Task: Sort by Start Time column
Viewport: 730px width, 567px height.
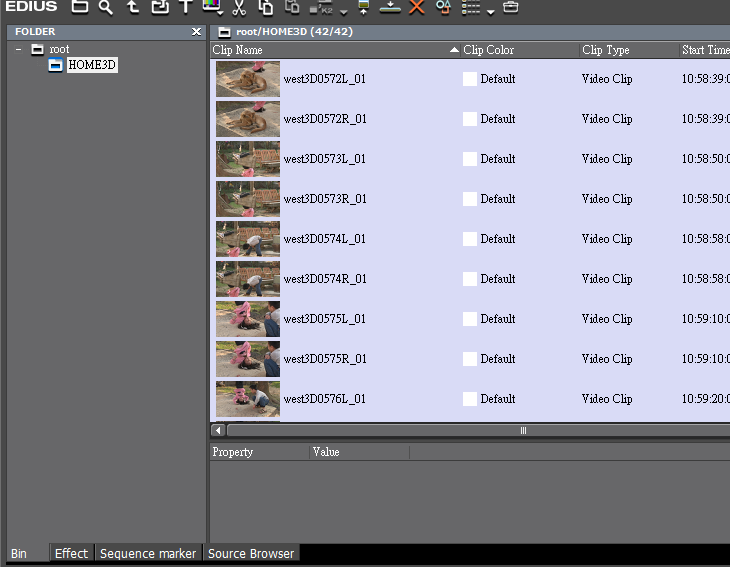Action: point(706,50)
